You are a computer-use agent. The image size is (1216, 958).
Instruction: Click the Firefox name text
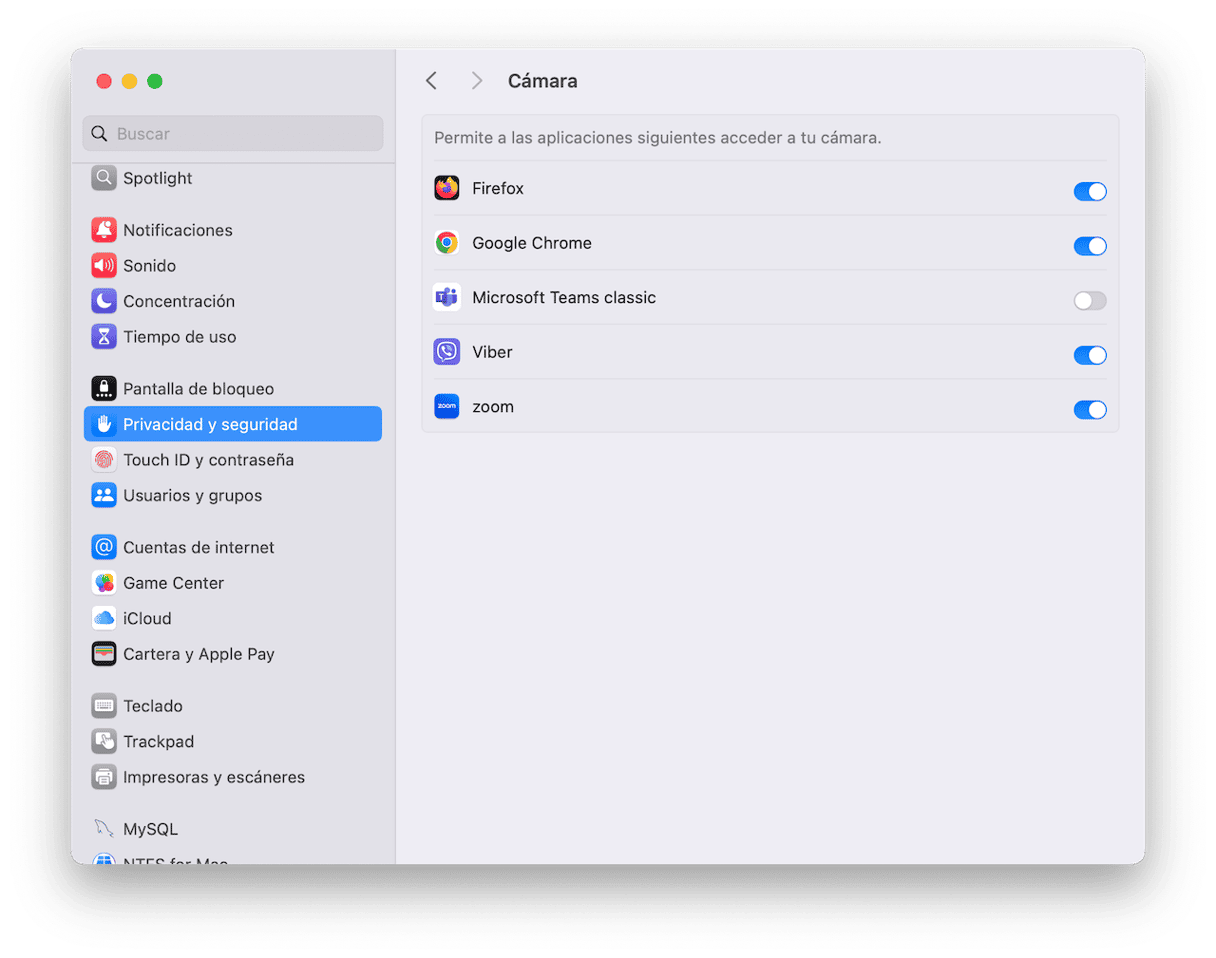(498, 188)
